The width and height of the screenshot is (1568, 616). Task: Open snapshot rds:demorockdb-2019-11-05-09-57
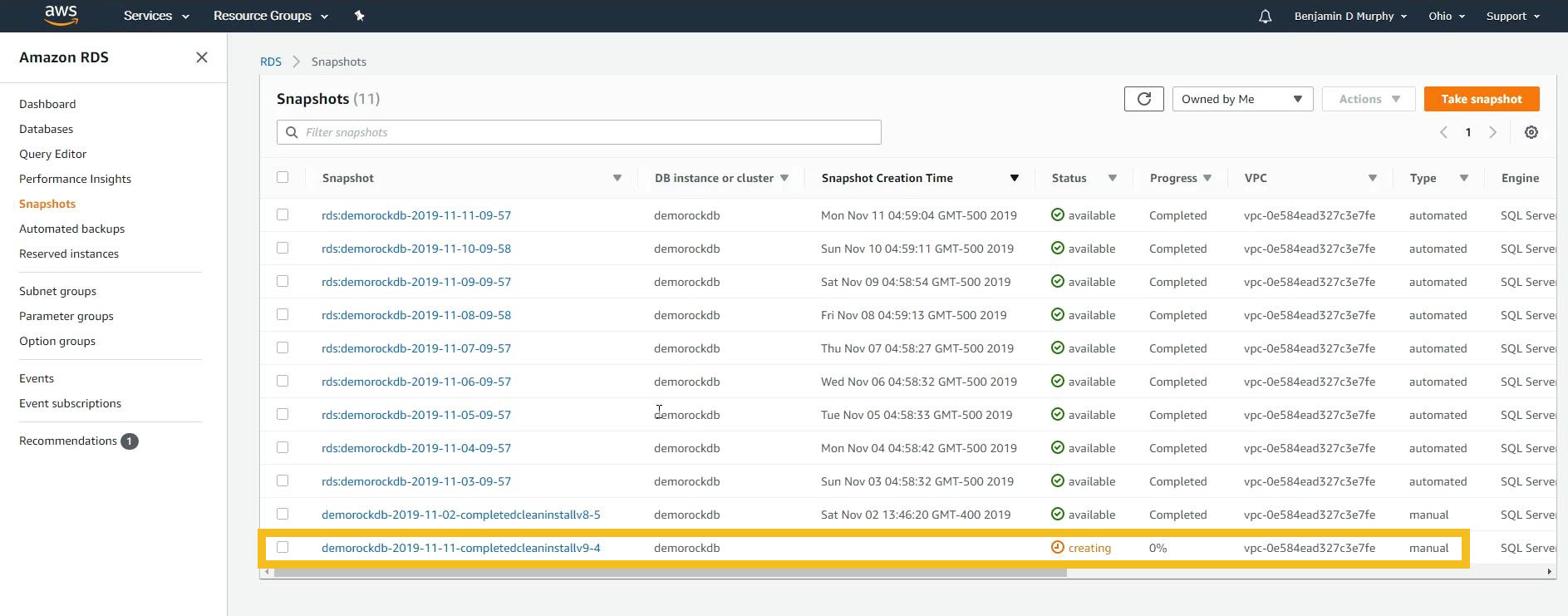[x=416, y=415]
